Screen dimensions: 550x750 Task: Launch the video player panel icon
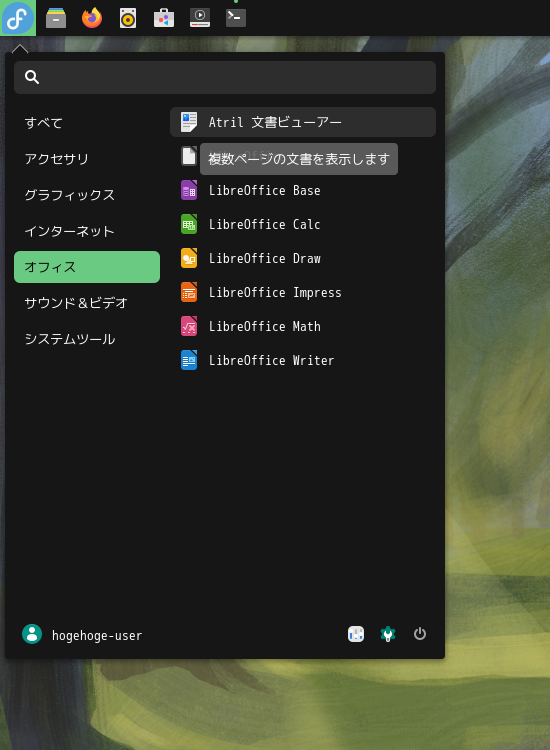[x=200, y=18]
